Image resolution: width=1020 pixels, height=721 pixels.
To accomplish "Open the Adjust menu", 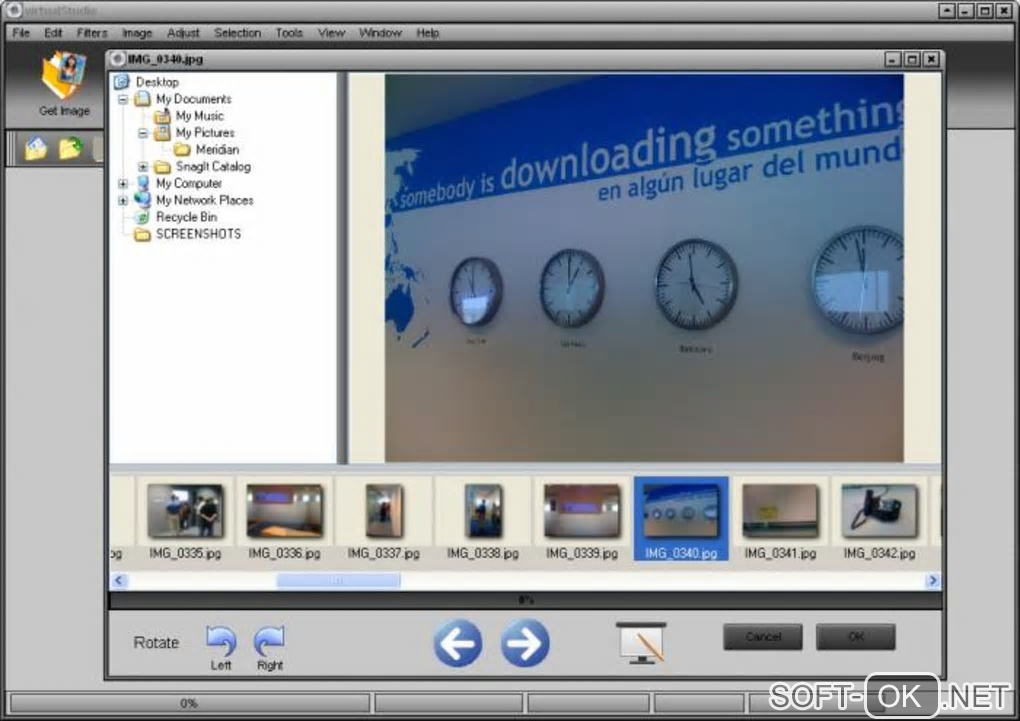I will tap(183, 33).
